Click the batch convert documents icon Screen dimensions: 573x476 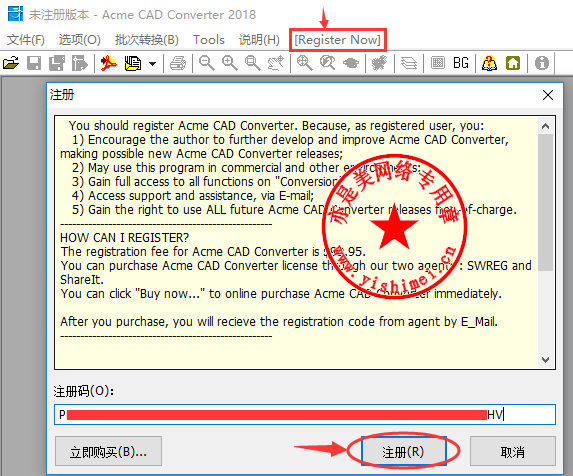(132, 63)
